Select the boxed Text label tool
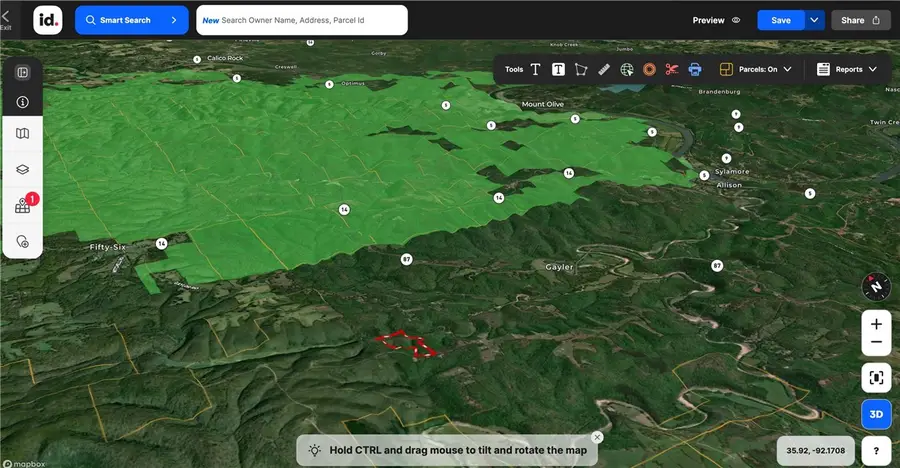This screenshot has width=900, height=468. (x=558, y=70)
